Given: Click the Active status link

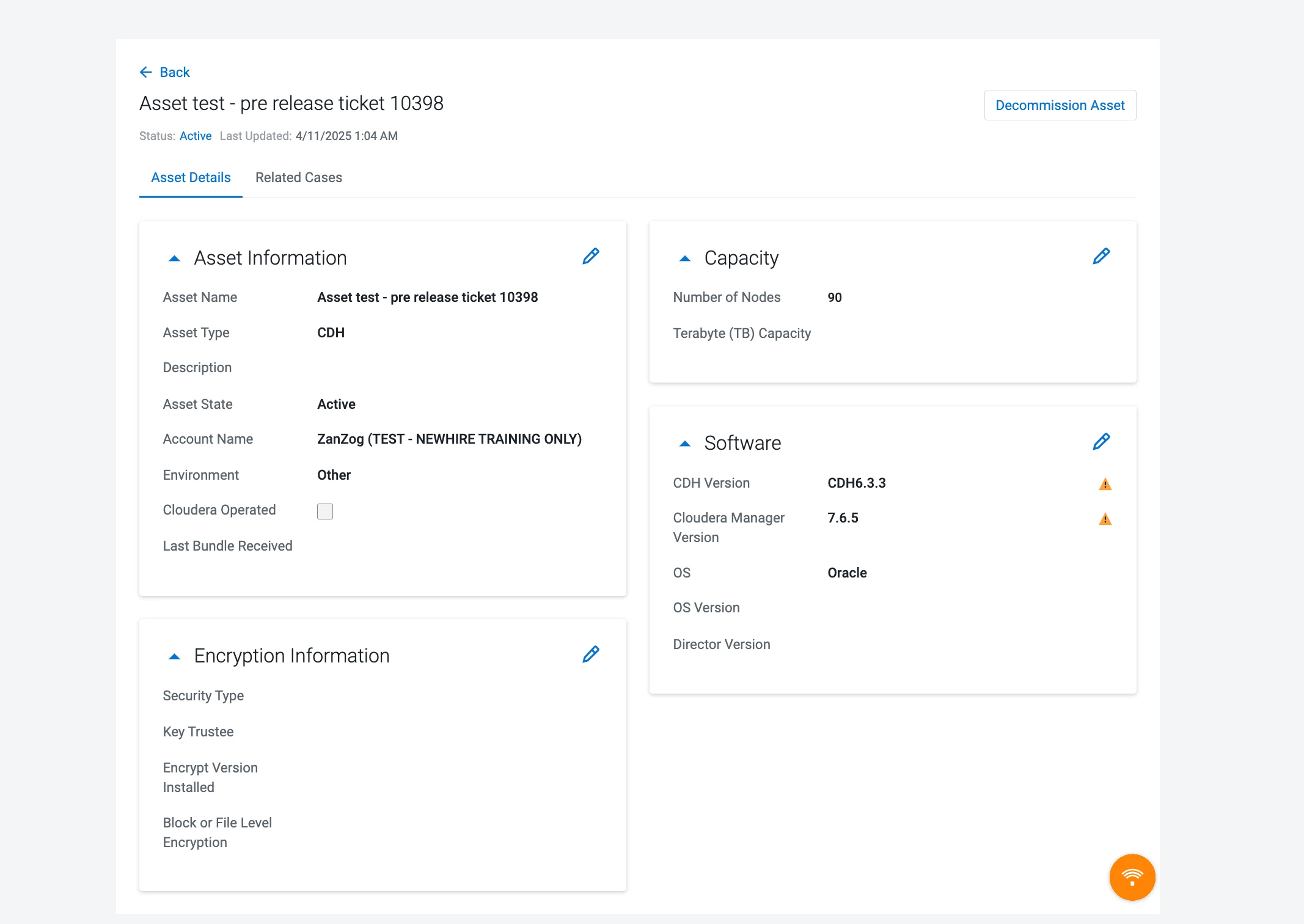Looking at the screenshot, I should pyautogui.click(x=196, y=136).
